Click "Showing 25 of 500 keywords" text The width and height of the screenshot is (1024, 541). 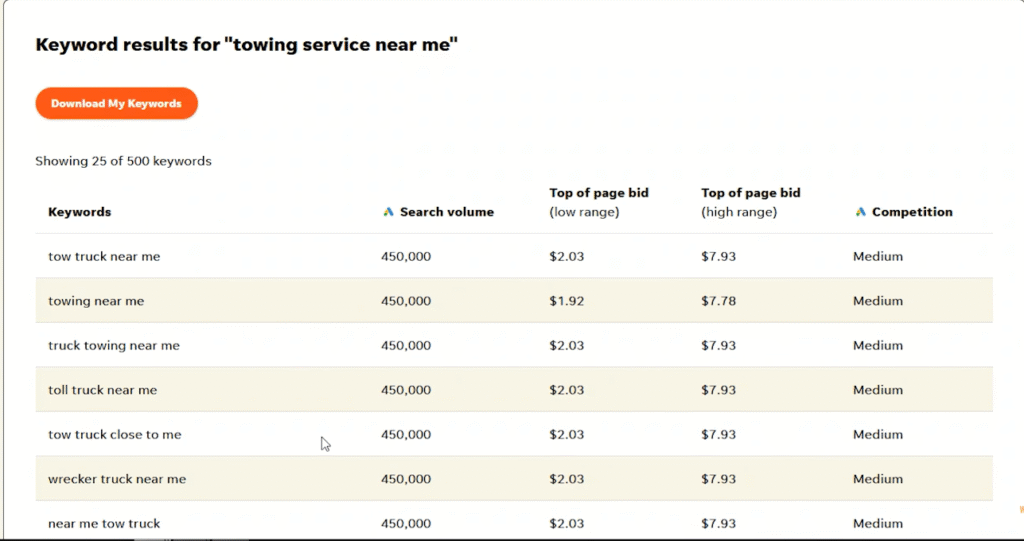point(123,161)
